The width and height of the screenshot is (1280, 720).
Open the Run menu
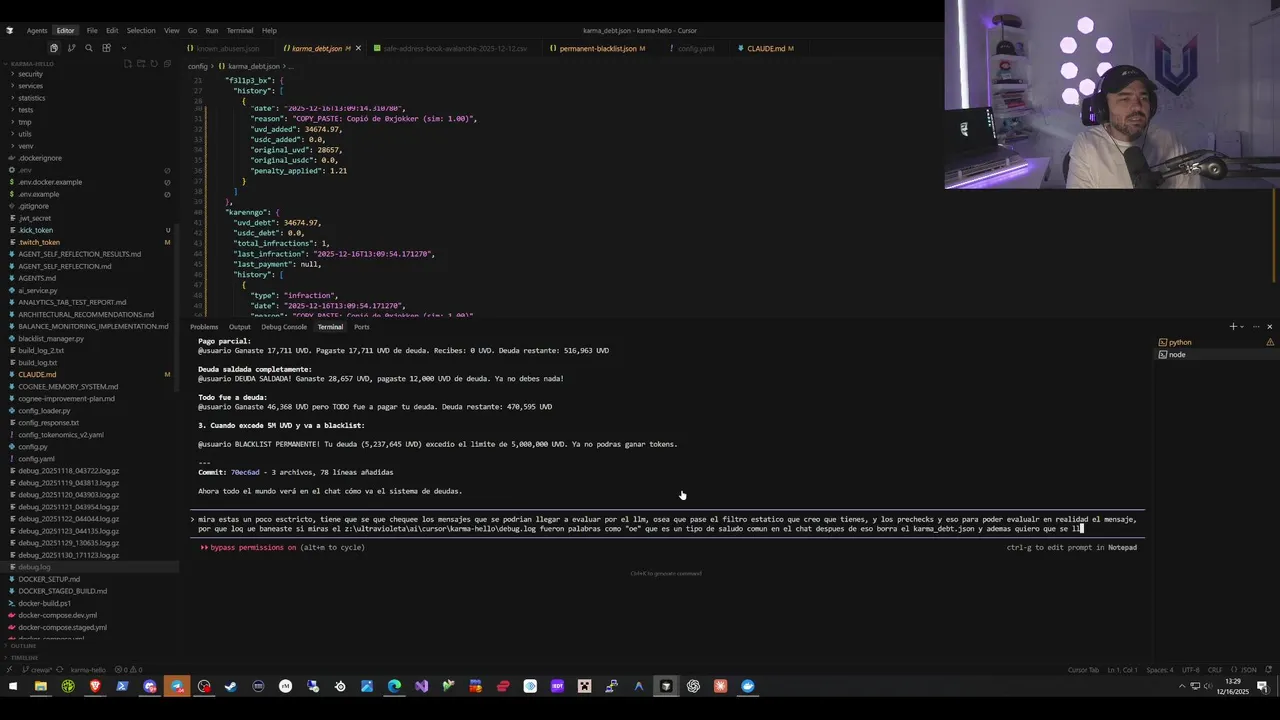click(212, 31)
